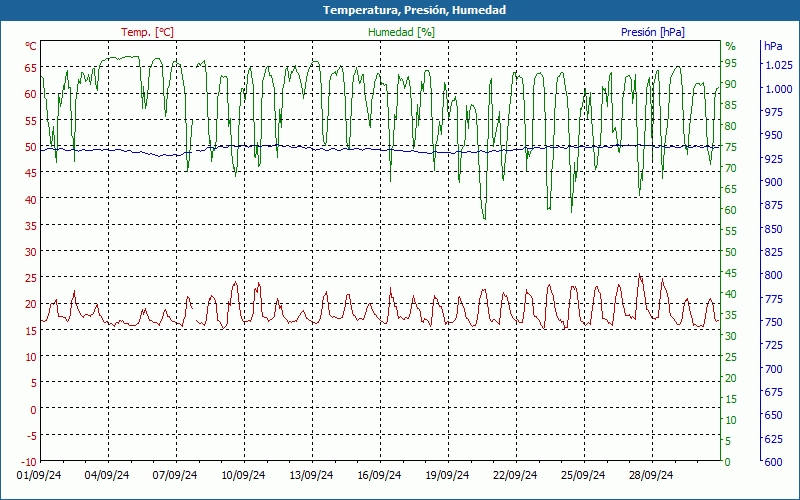The height and width of the screenshot is (500, 800).
Task: Click the 55 value on humidity axis
Action: 731,231
